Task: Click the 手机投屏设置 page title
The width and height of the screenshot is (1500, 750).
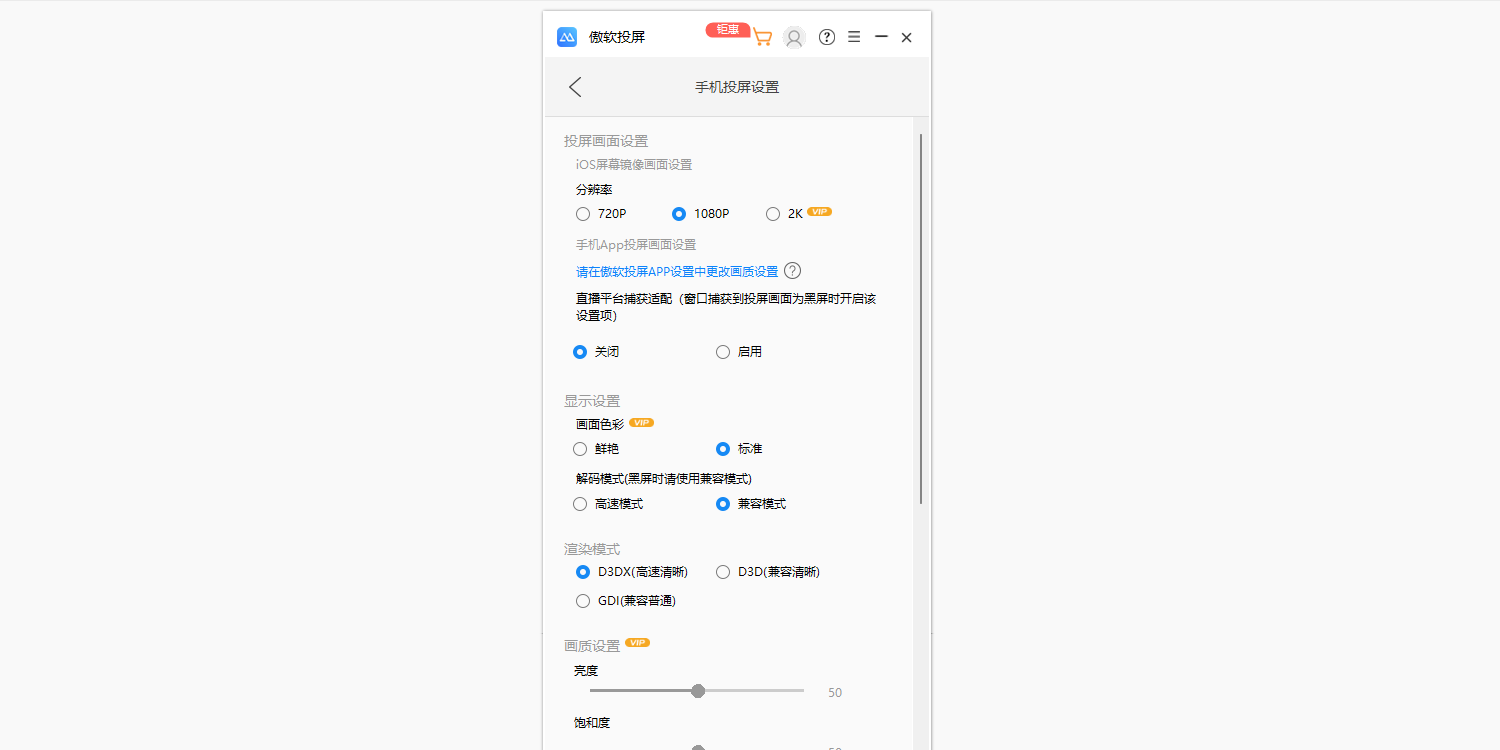Action: pyautogui.click(x=737, y=87)
